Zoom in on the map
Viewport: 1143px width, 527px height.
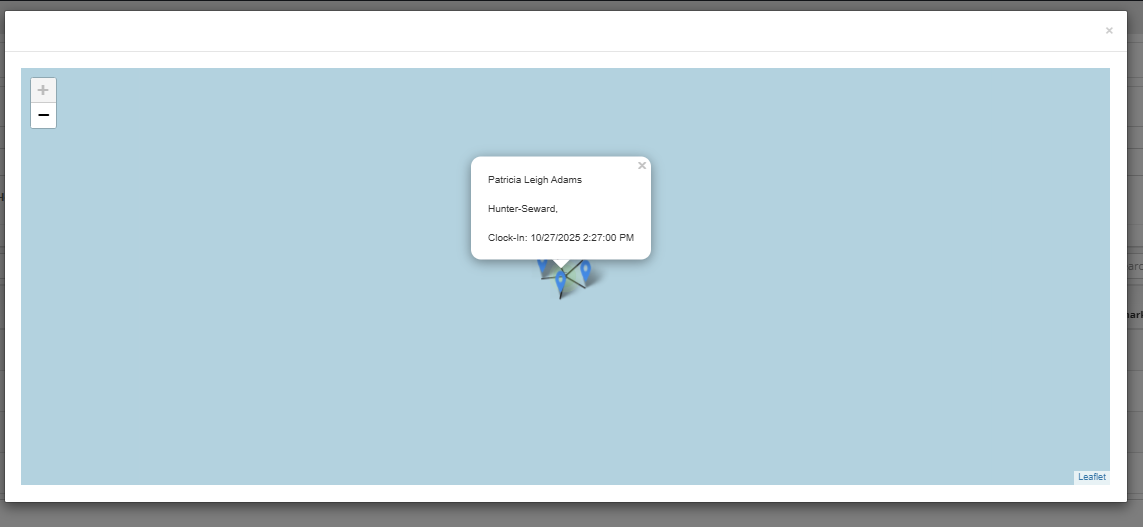43,90
